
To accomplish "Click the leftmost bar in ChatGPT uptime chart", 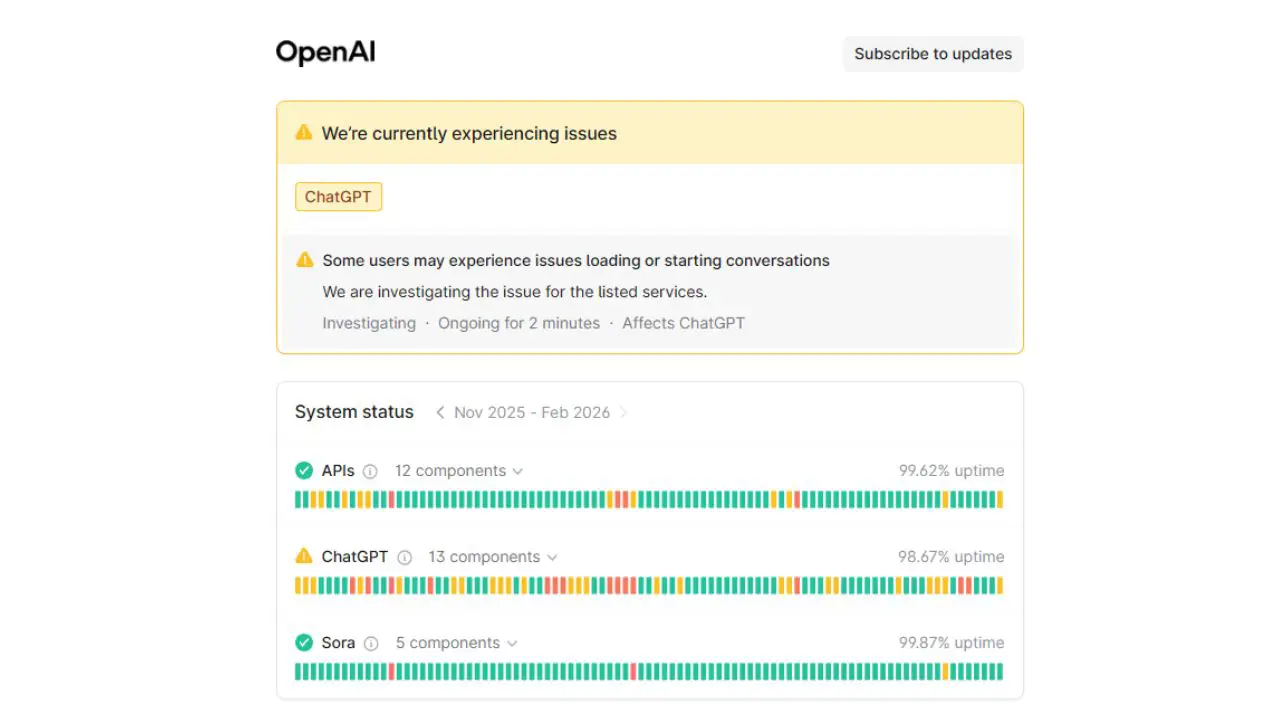I will 298,586.
